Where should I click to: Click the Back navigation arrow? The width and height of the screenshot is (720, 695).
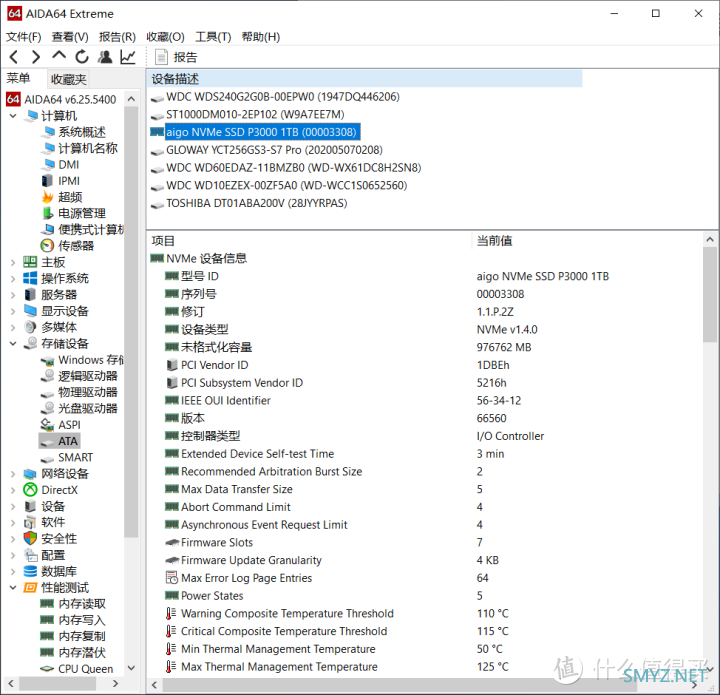click(x=14, y=57)
